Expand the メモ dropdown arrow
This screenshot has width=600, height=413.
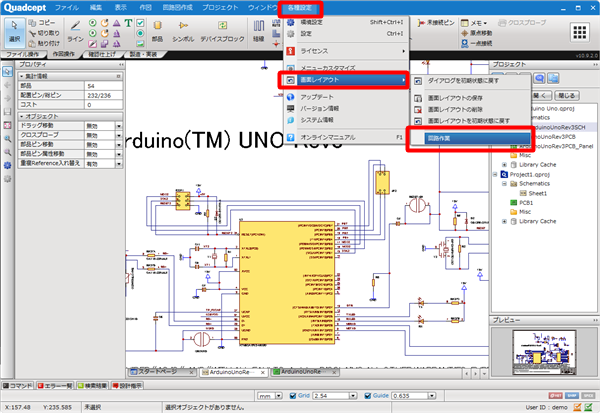(485, 23)
